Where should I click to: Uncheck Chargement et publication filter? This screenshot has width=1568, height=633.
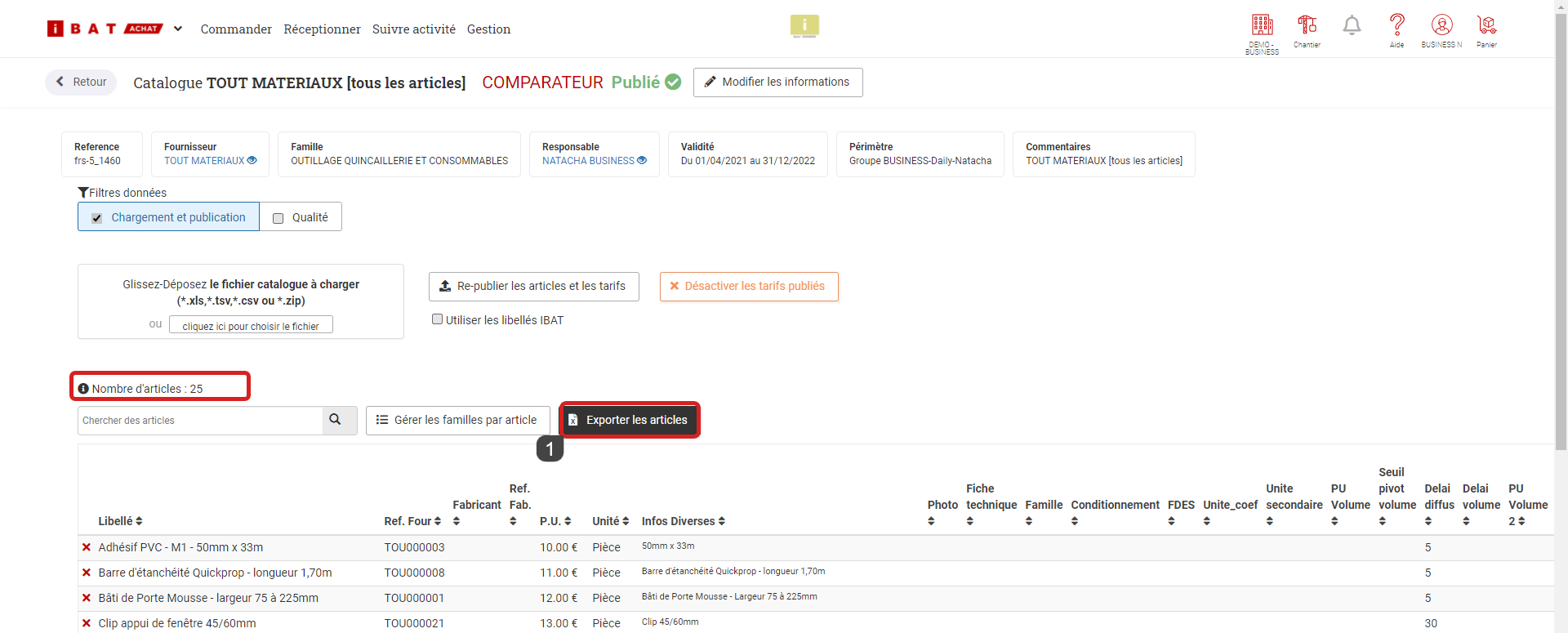(x=97, y=218)
